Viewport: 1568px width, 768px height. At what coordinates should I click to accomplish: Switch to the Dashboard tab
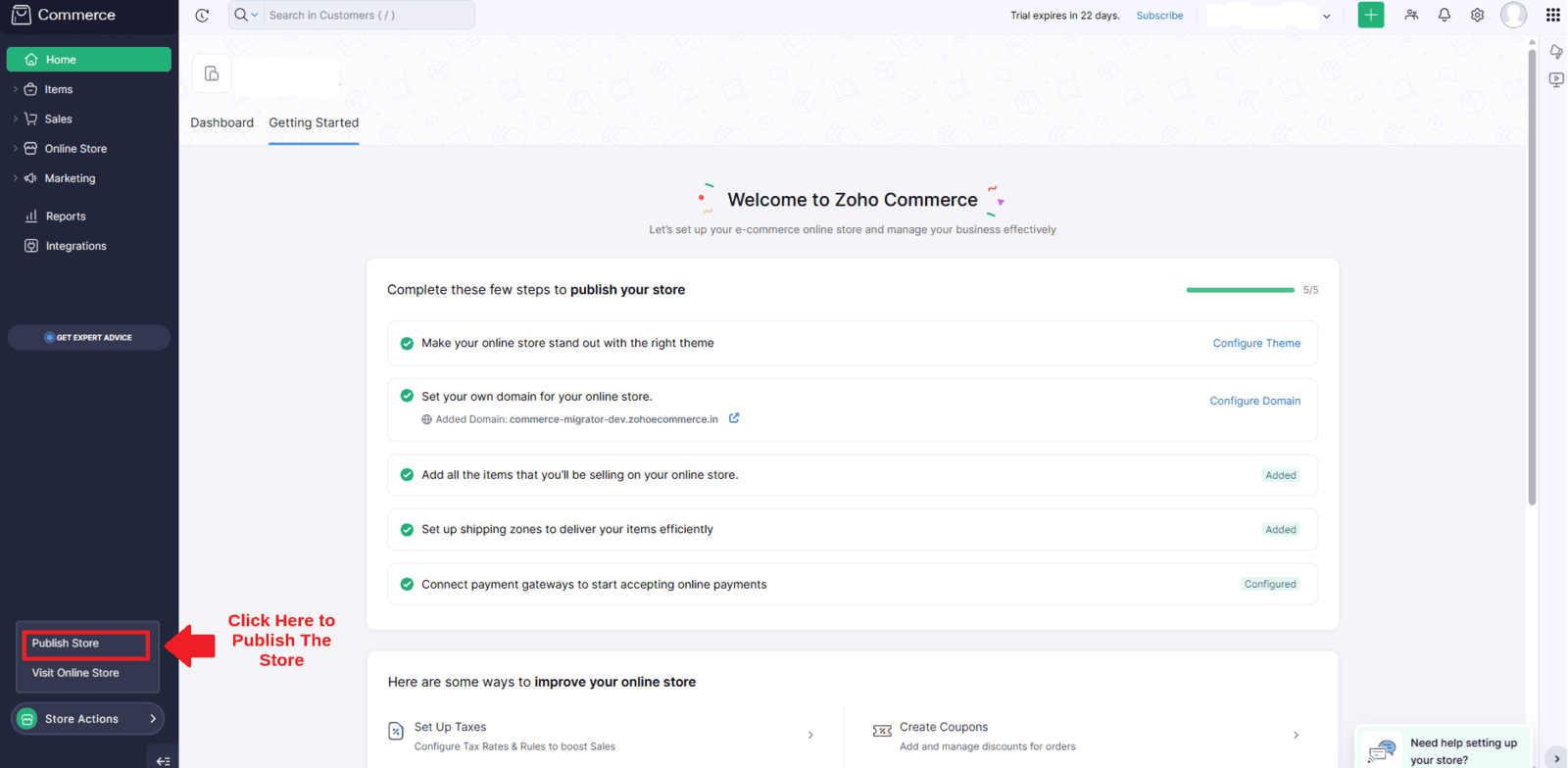click(221, 122)
